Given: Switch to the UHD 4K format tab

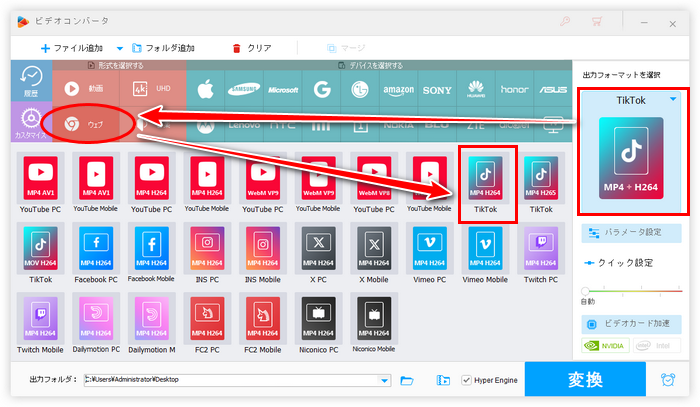Looking at the screenshot, I should 153,88.
